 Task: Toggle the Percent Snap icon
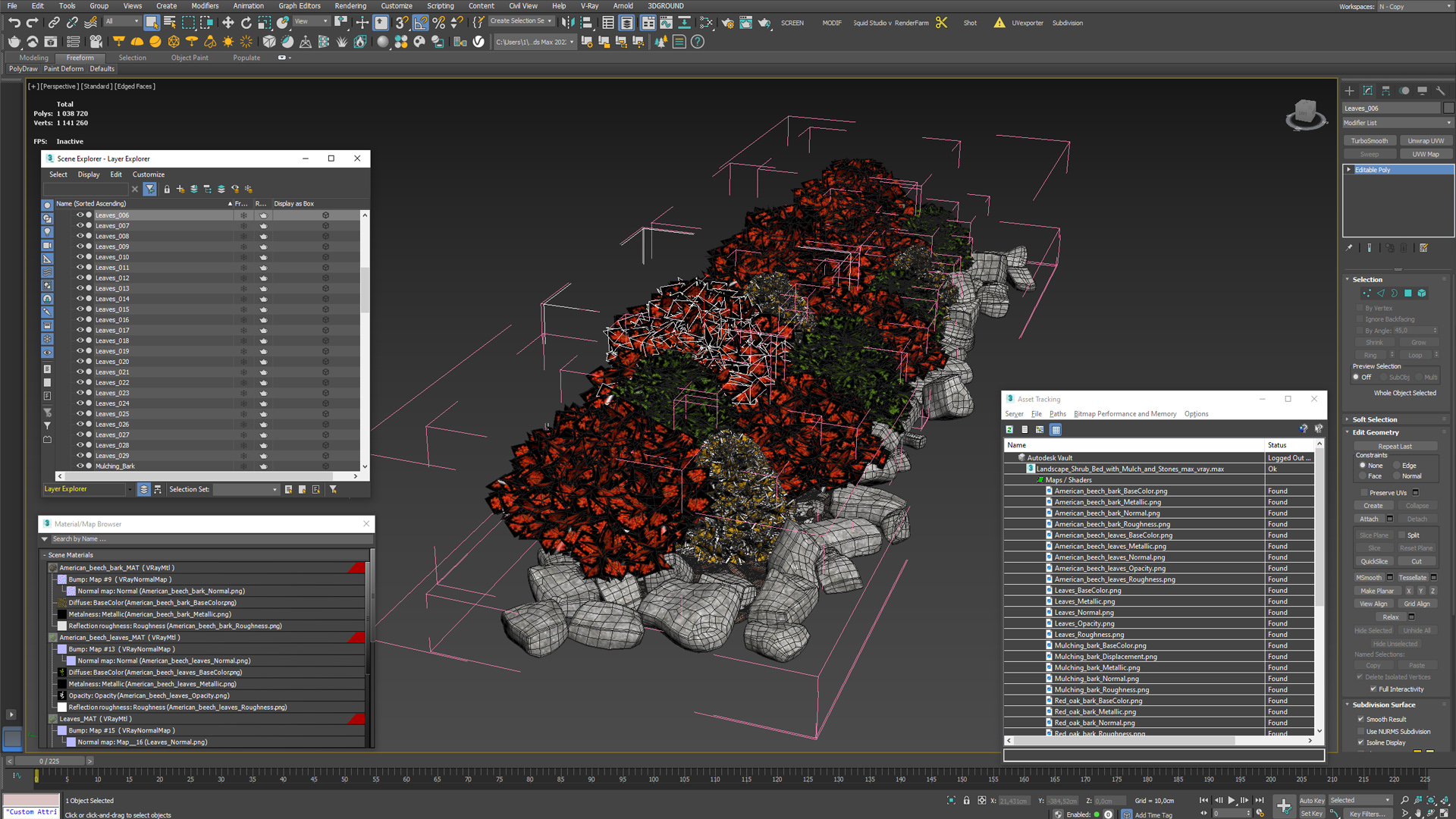(x=439, y=23)
